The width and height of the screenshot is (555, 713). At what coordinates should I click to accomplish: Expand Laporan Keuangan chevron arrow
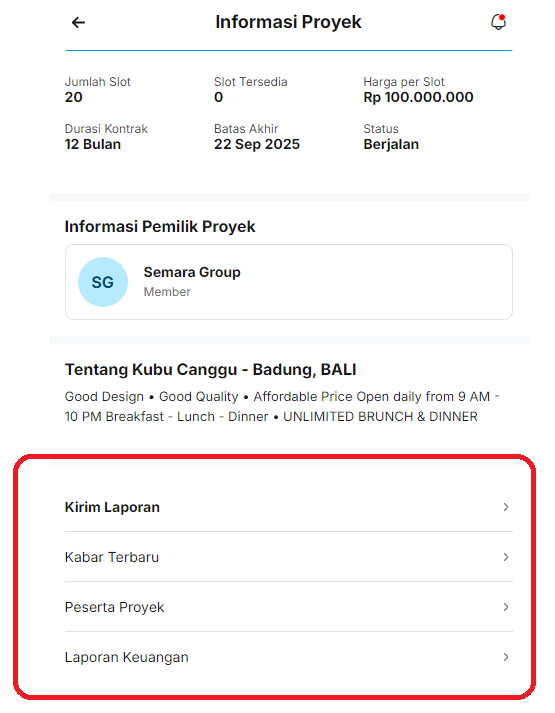[505, 657]
